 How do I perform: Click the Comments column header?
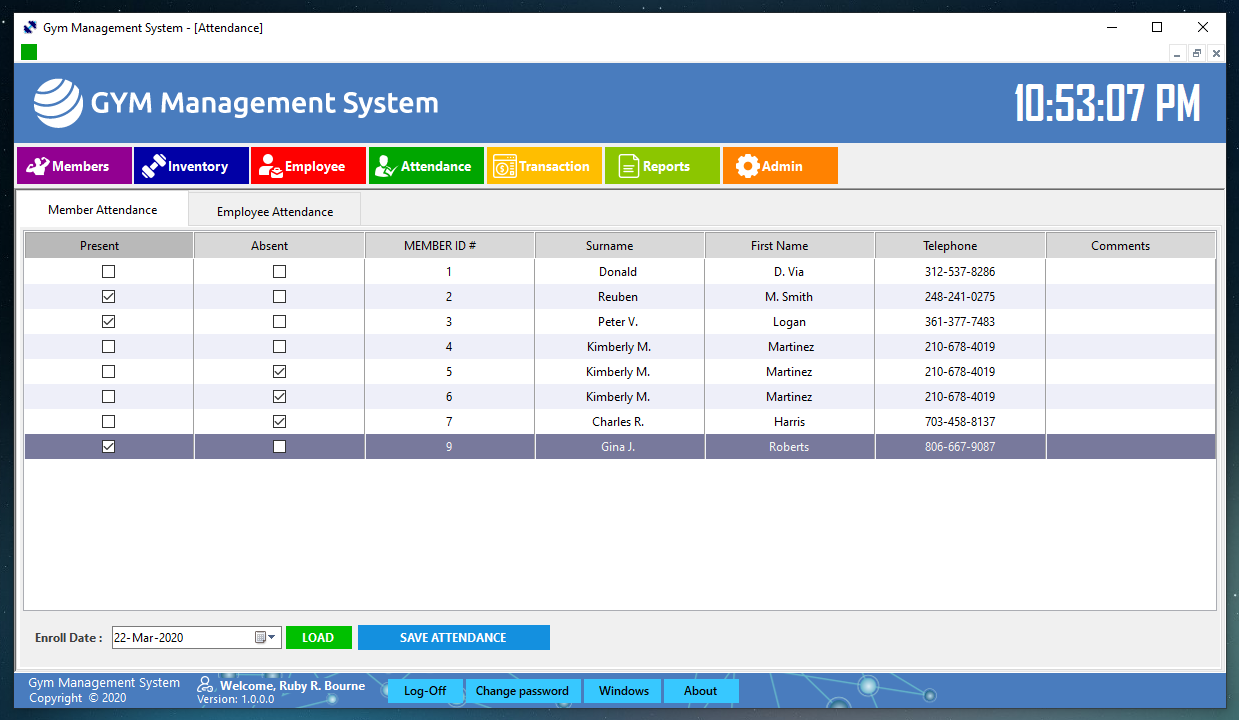pyautogui.click(x=1131, y=246)
